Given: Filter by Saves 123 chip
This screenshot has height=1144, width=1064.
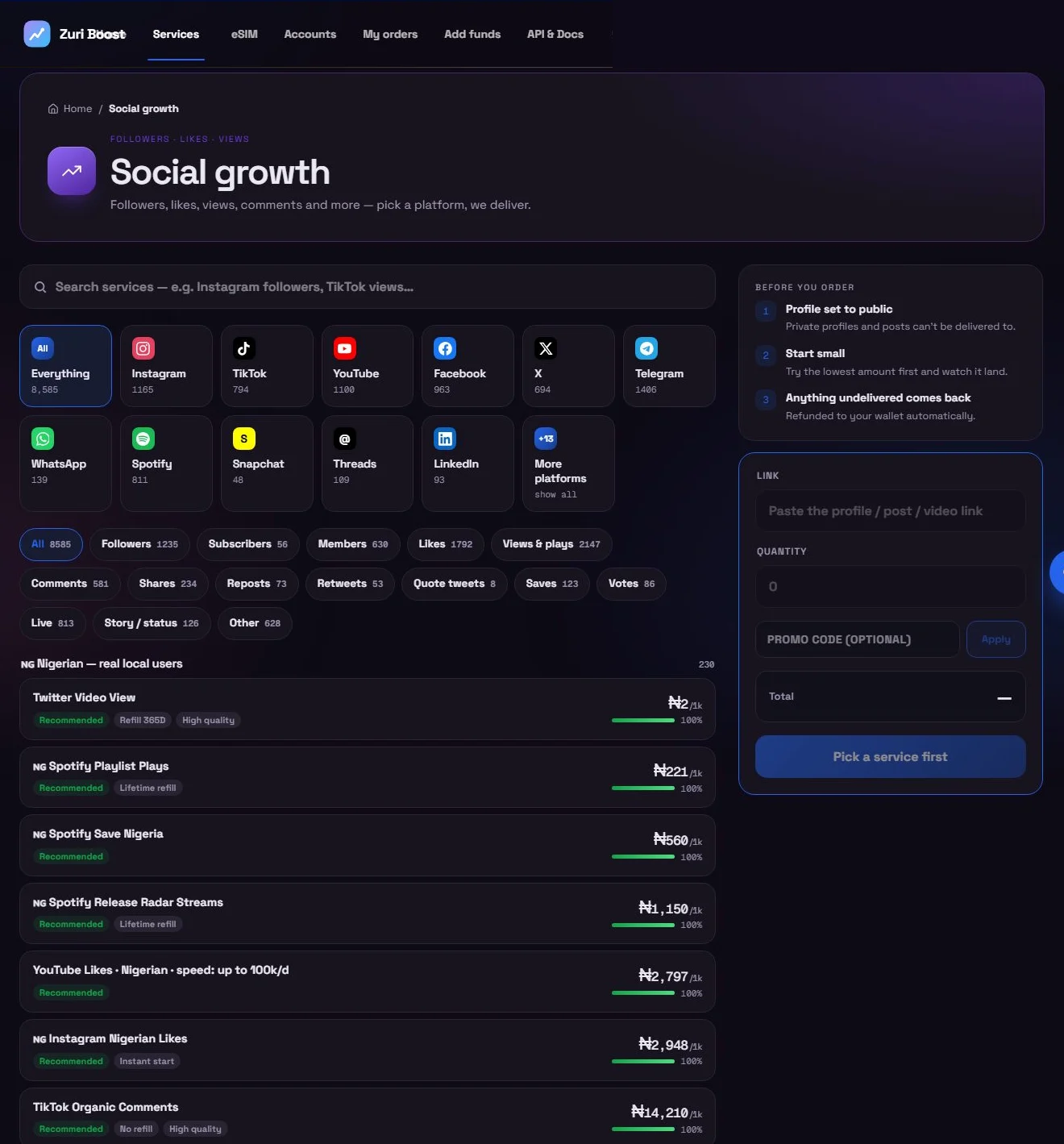Looking at the screenshot, I should [x=552, y=584].
